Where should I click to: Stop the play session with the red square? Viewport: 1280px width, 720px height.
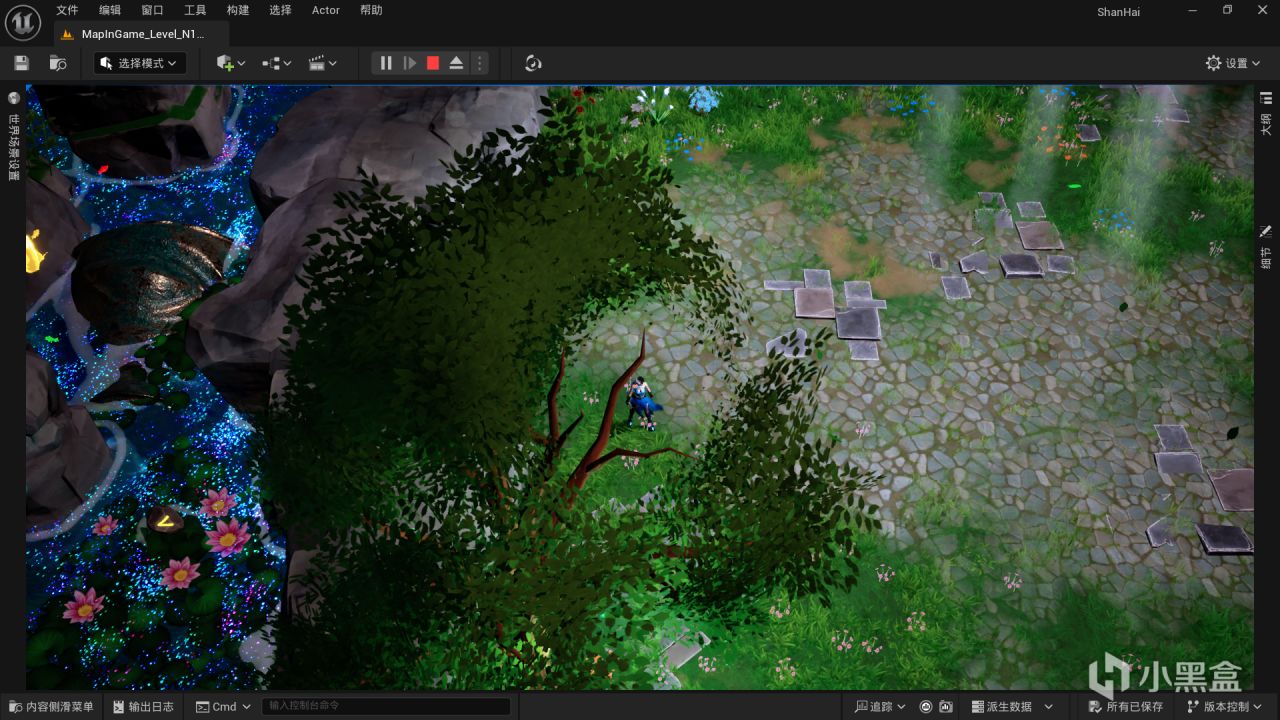433,63
